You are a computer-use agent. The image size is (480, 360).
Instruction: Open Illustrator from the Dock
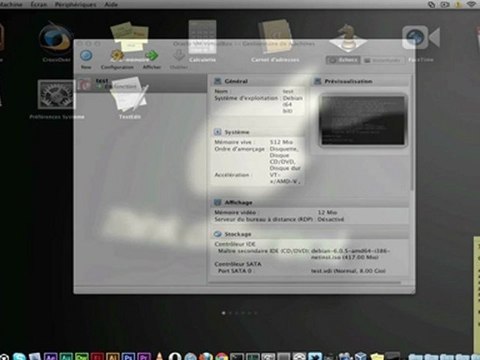point(113,356)
